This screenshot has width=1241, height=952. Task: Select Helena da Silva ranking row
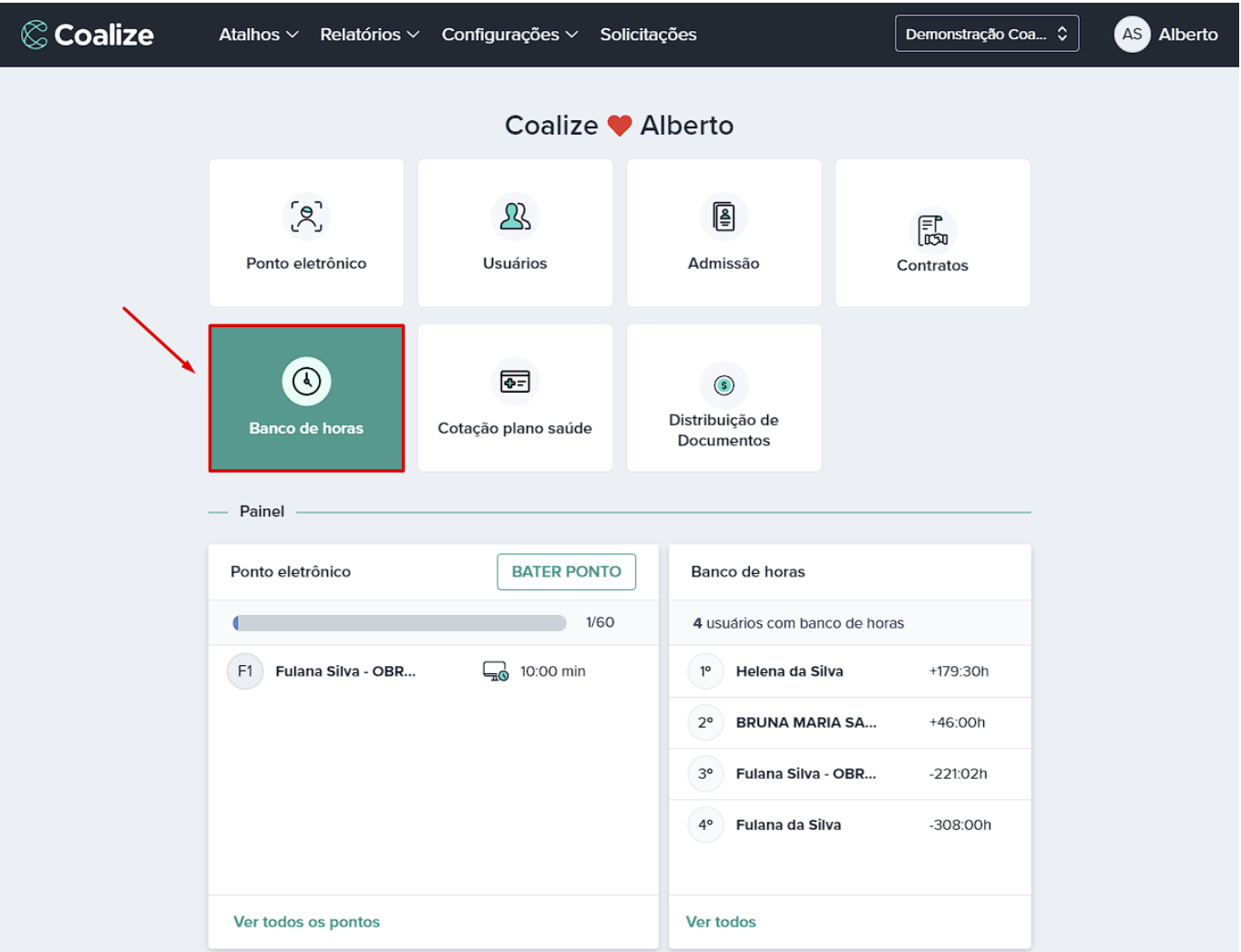pyautogui.click(x=848, y=671)
